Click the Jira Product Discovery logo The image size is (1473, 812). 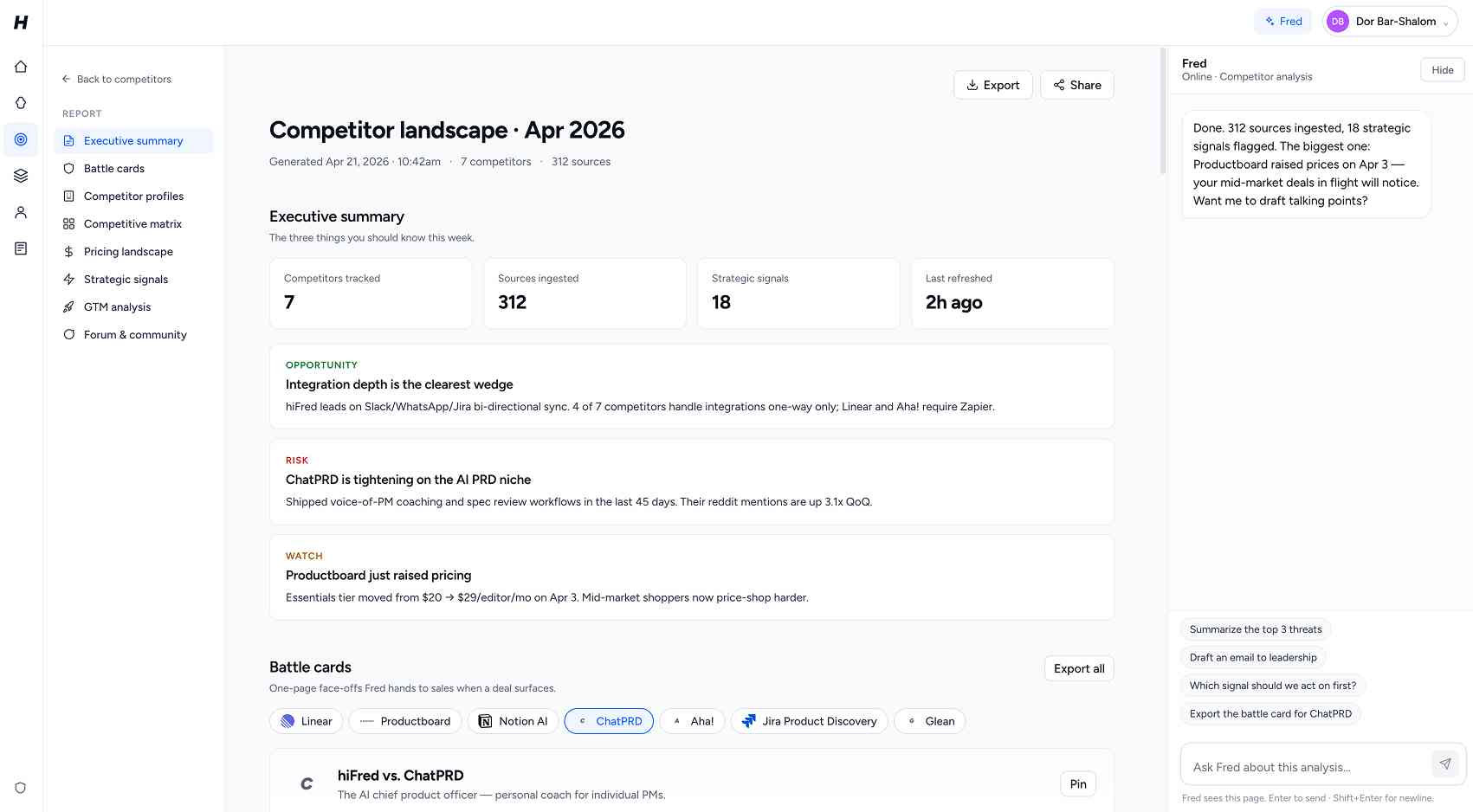[x=749, y=721]
